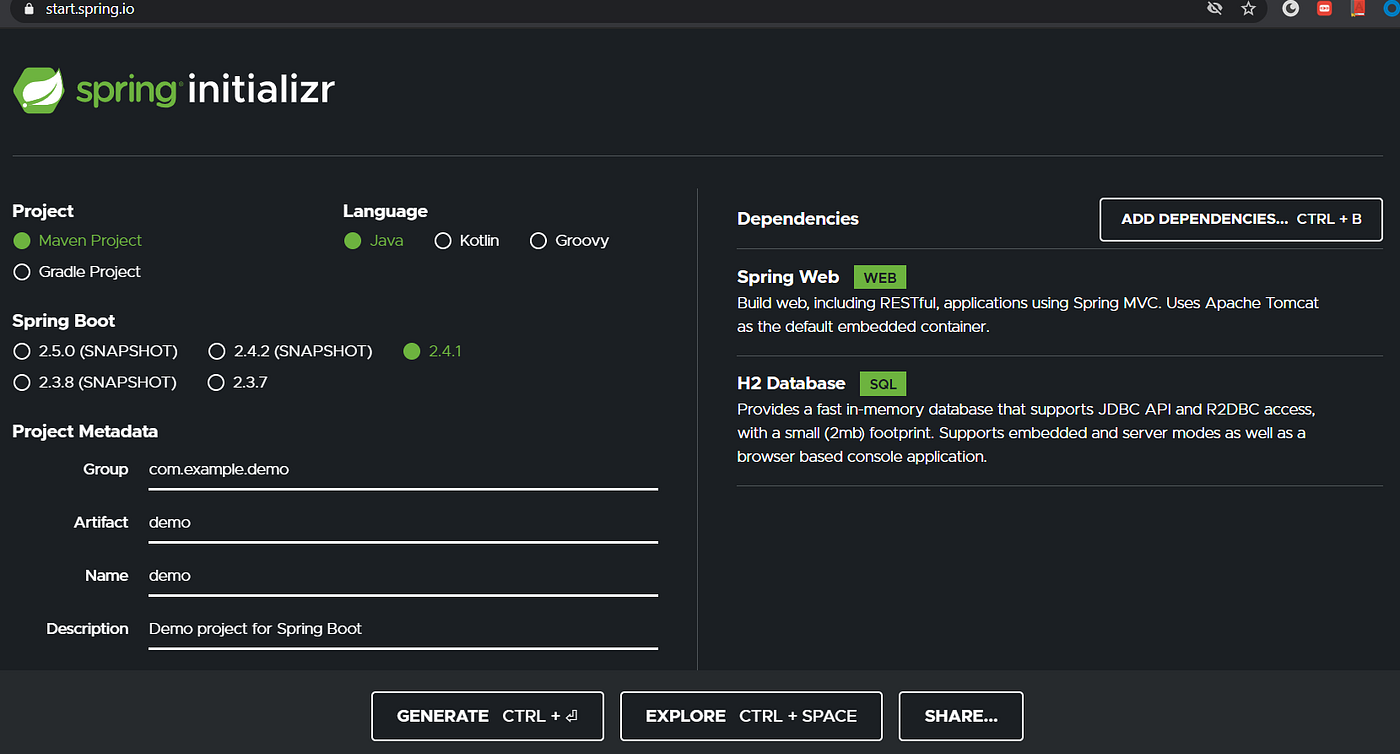
Task: Click the Spring leaf logo icon
Action: pyautogui.click(x=39, y=89)
